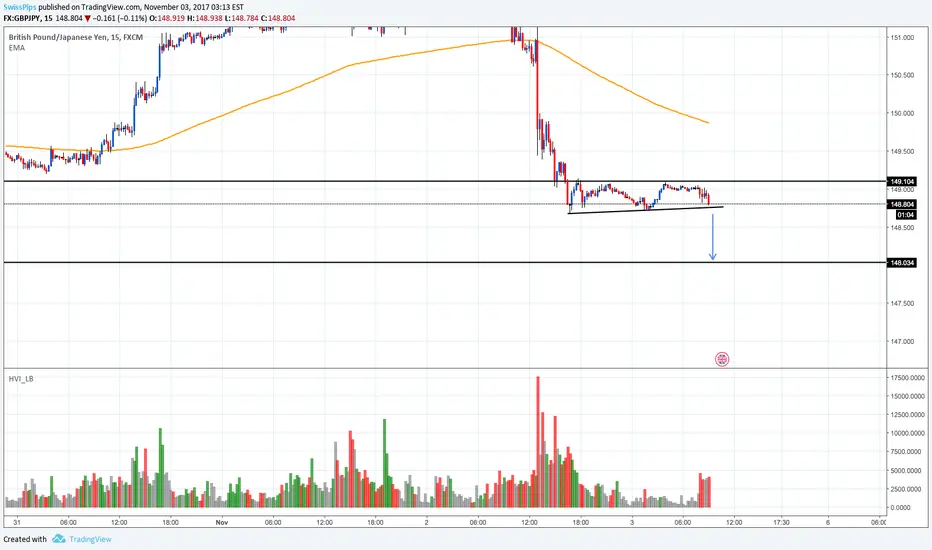The image size is (932, 550).
Task: Click the 17500.0000 volume axis label
Action: pos(908,378)
